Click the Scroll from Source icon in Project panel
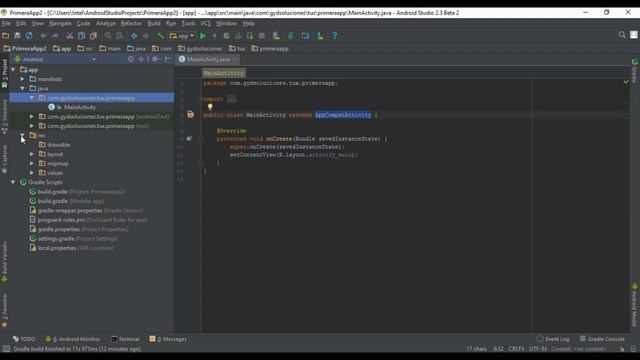Screen dimensions: 640x360 pos(131,59)
